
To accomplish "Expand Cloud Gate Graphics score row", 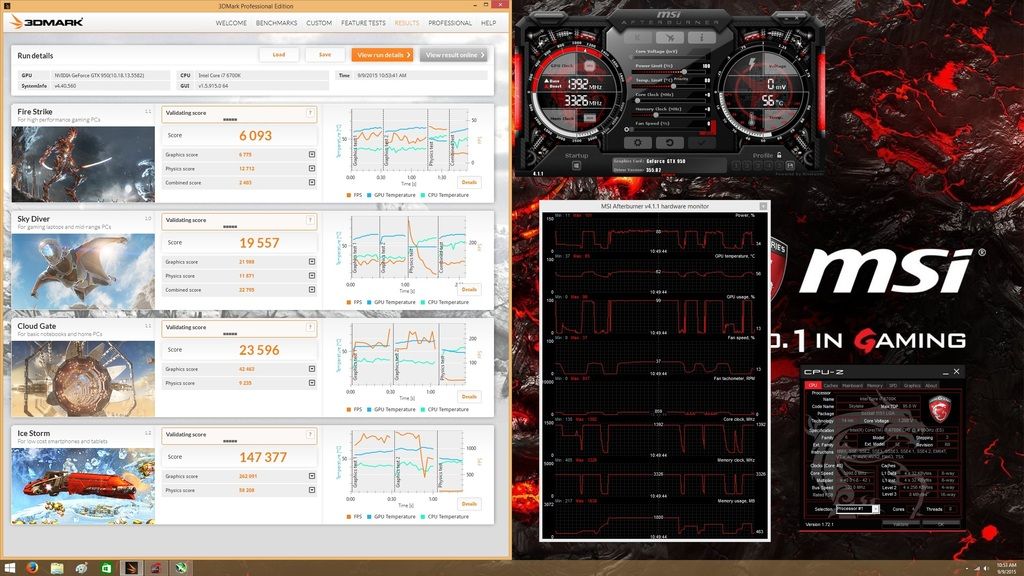I will (x=312, y=369).
